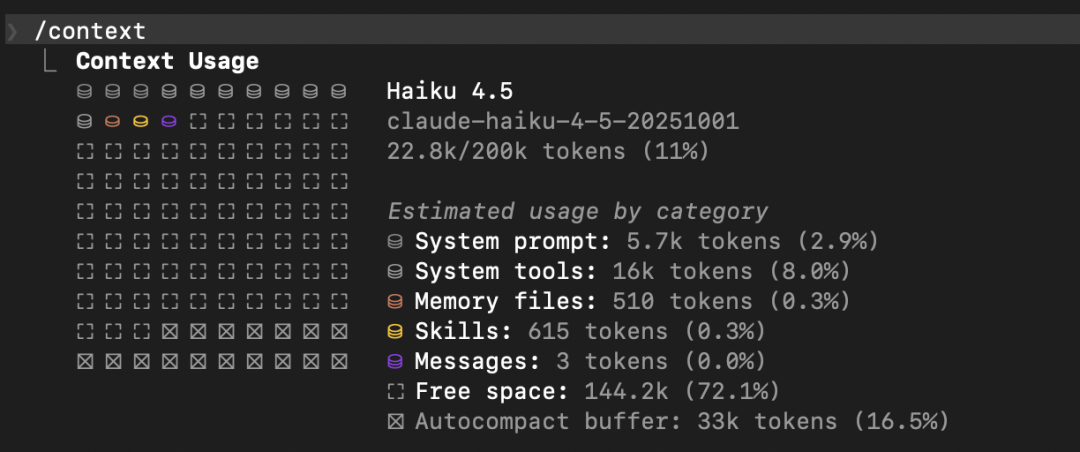The height and width of the screenshot is (452, 1080).
Task: Click the Autocompact buffer legend icon
Action: coord(395,422)
